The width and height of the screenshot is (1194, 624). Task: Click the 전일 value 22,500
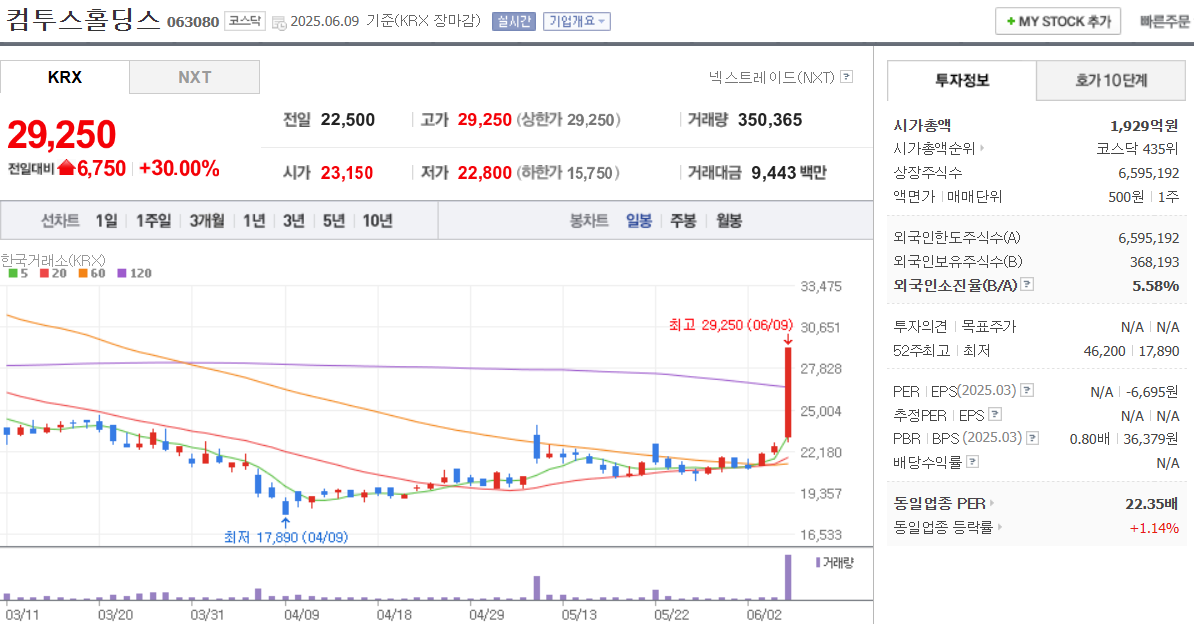pos(348,120)
